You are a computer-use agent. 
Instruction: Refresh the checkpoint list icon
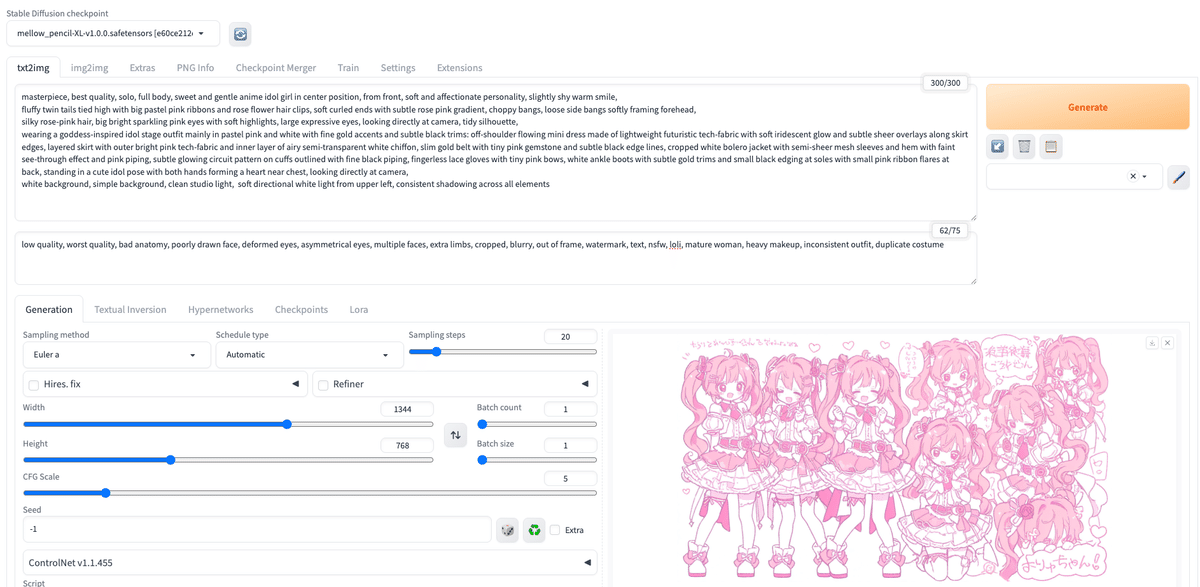click(x=239, y=33)
